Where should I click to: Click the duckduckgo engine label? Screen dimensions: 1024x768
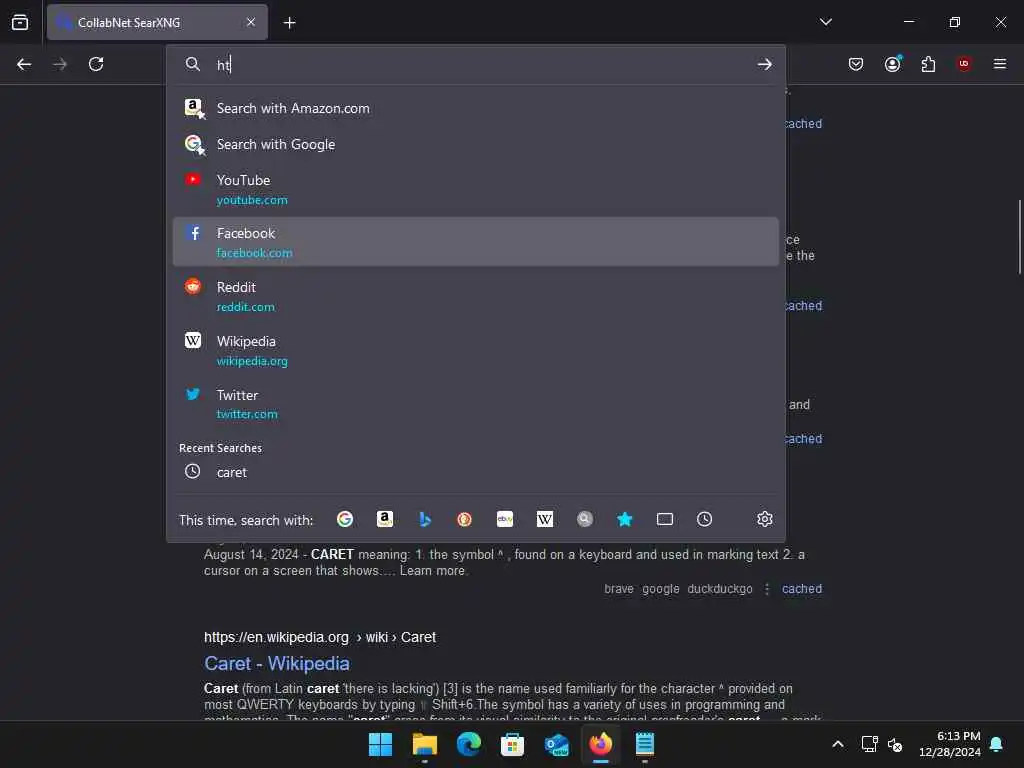[x=720, y=589]
